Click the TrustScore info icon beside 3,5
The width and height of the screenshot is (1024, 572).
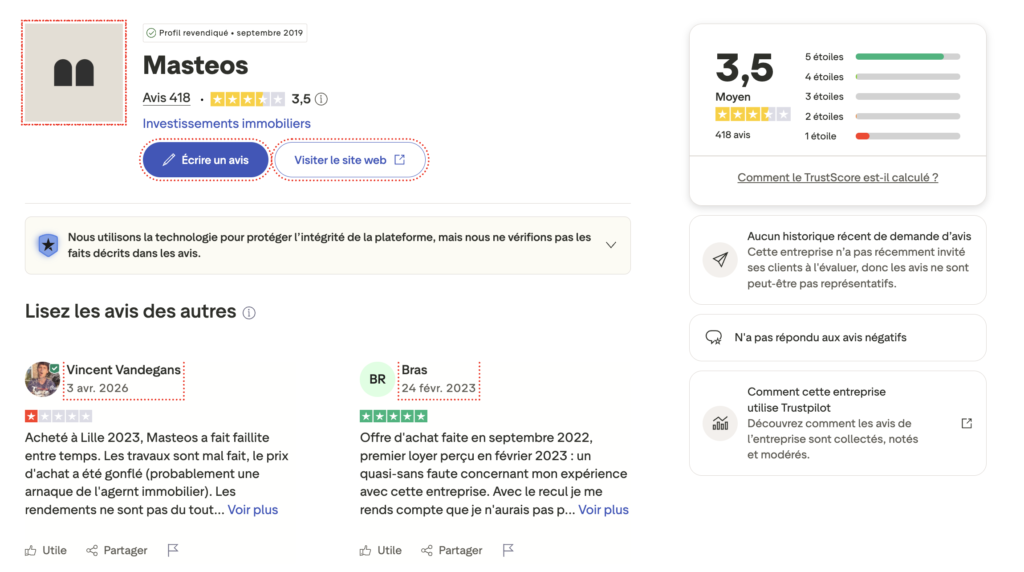[321, 99]
